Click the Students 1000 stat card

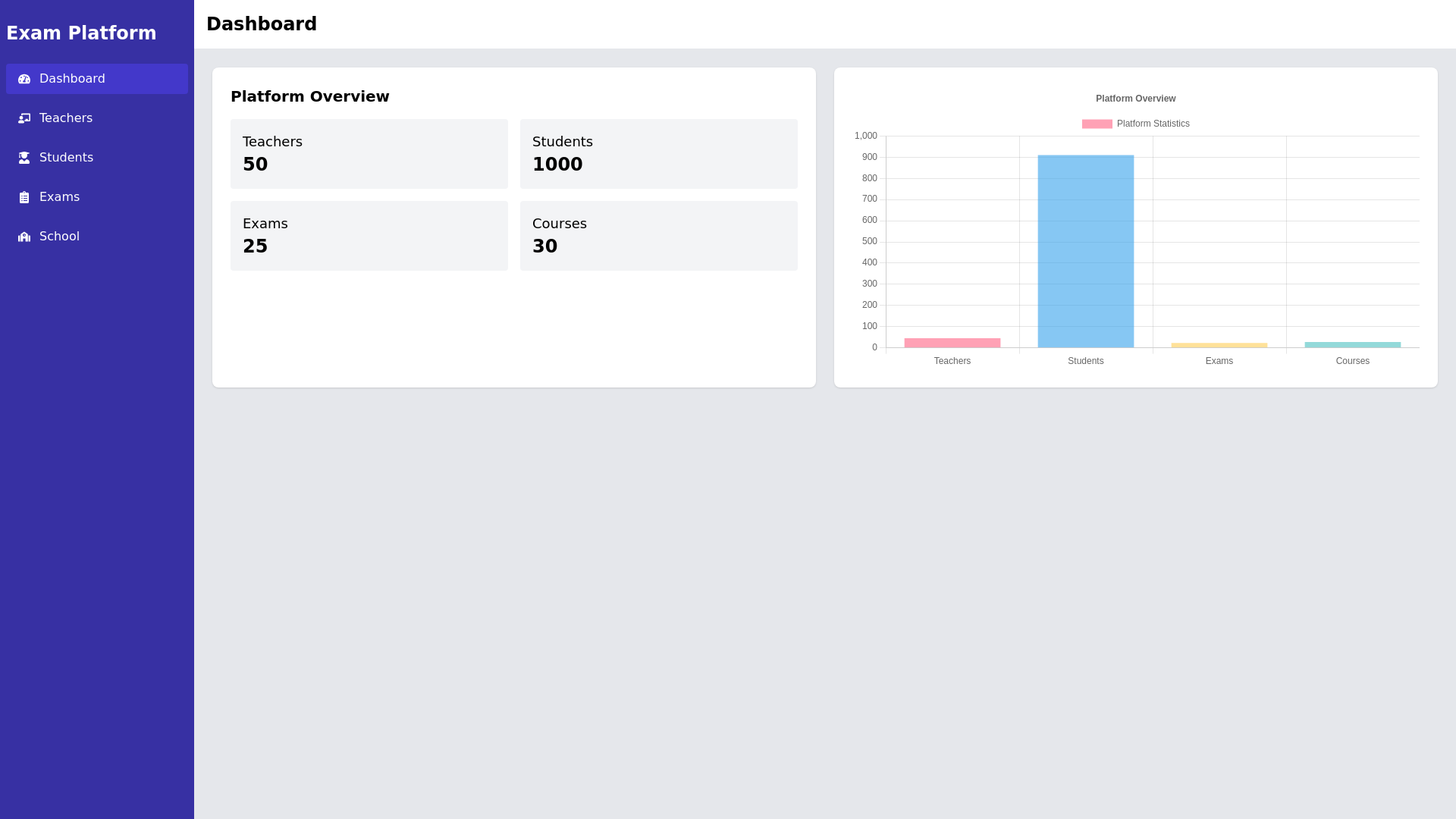pyautogui.click(x=658, y=153)
